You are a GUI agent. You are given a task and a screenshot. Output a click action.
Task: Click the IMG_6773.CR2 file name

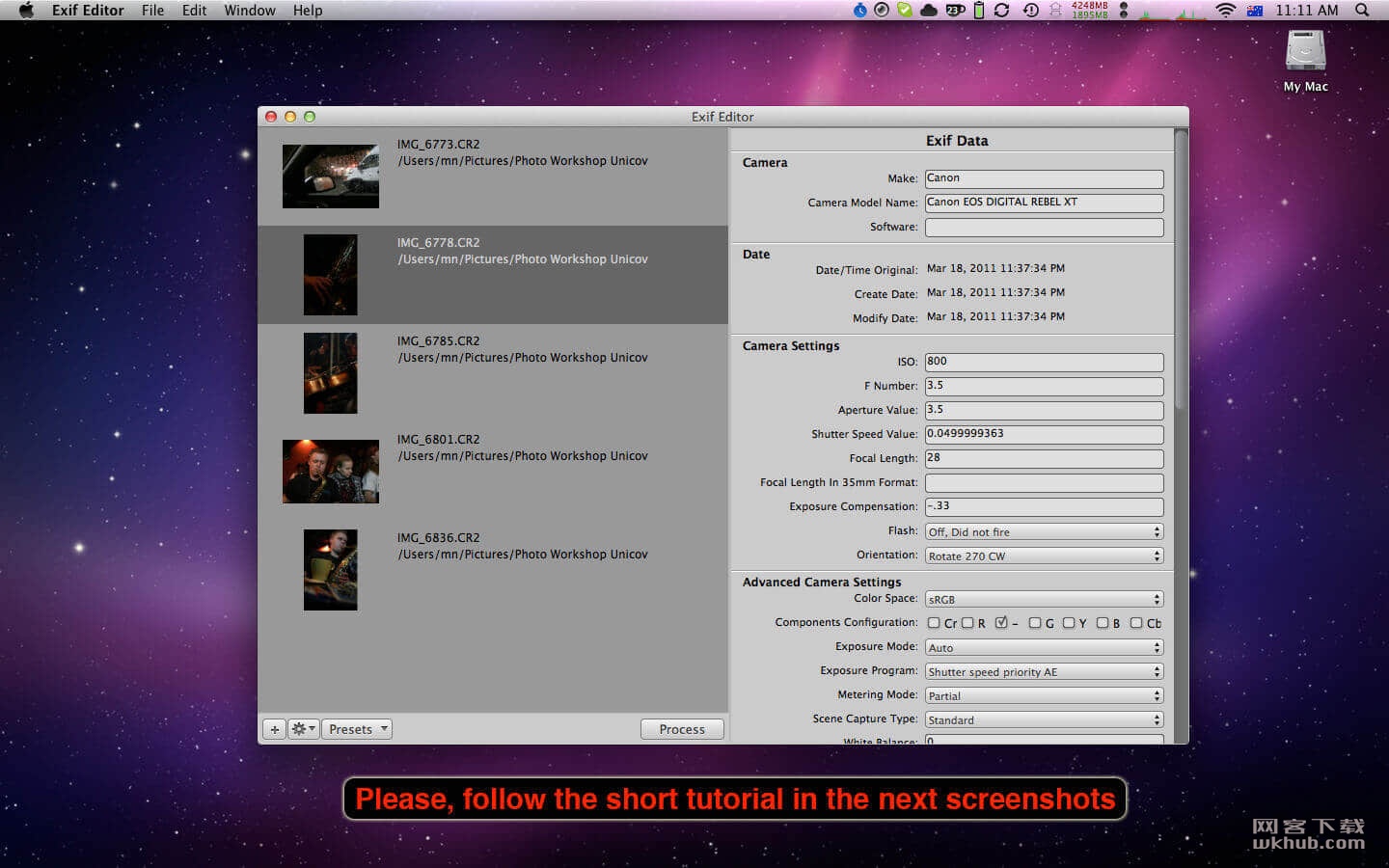(x=438, y=145)
